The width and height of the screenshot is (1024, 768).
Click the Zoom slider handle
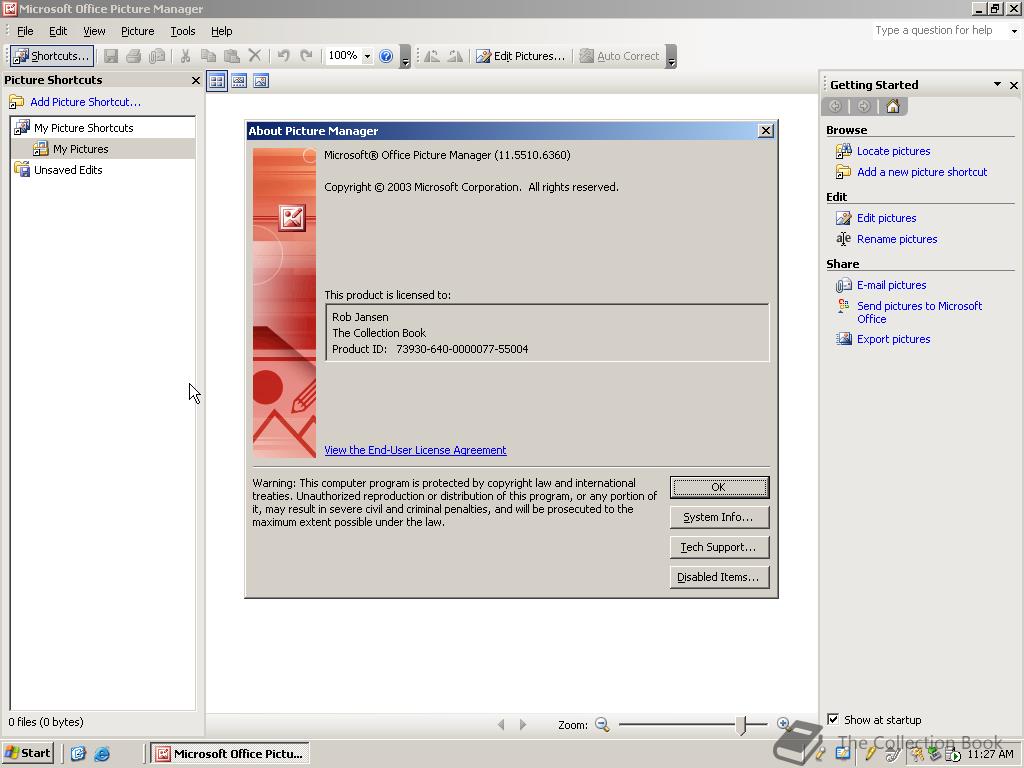click(x=741, y=724)
